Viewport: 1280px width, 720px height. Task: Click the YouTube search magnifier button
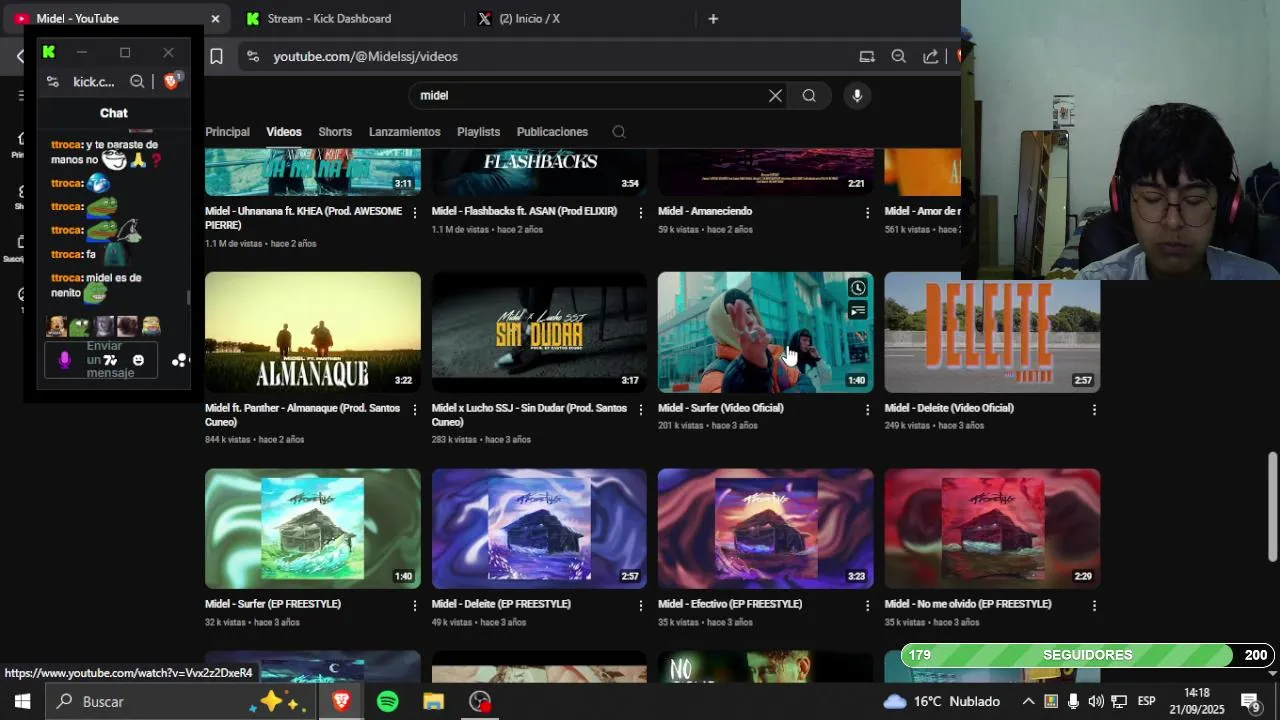click(809, 96)
